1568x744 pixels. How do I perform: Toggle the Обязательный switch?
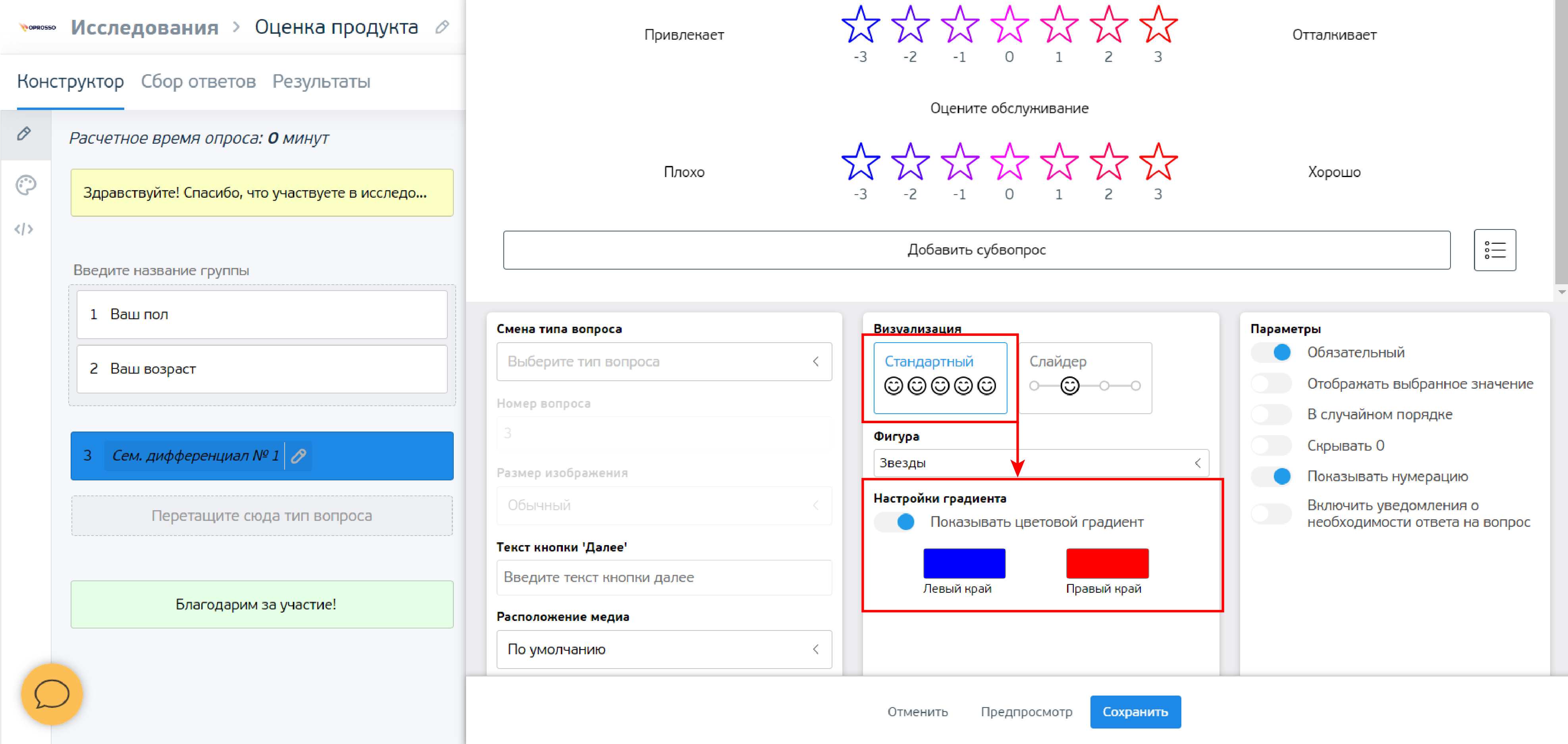1271,353
